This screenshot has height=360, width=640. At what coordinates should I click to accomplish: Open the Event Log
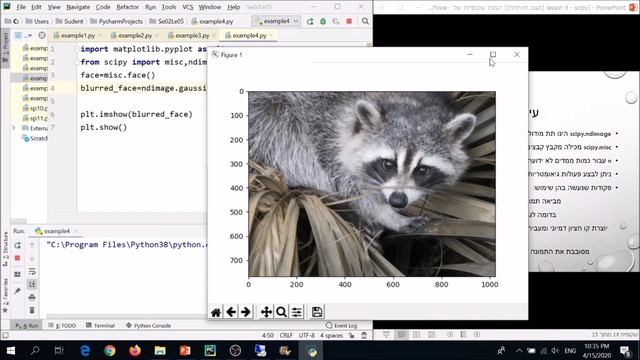[x=342, y=325]
